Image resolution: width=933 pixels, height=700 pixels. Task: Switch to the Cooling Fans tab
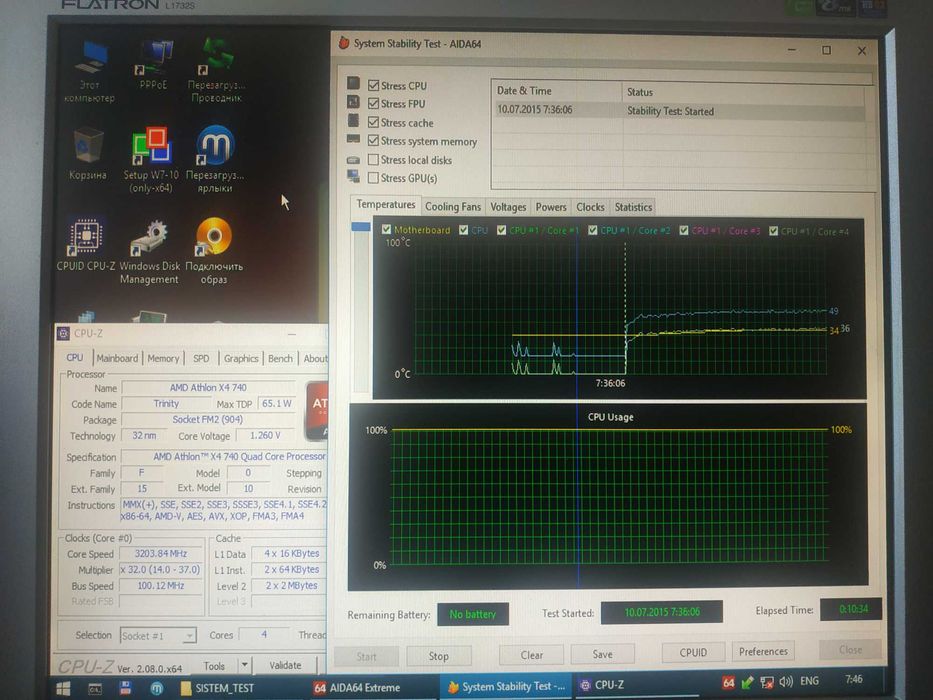click(453, 207)
